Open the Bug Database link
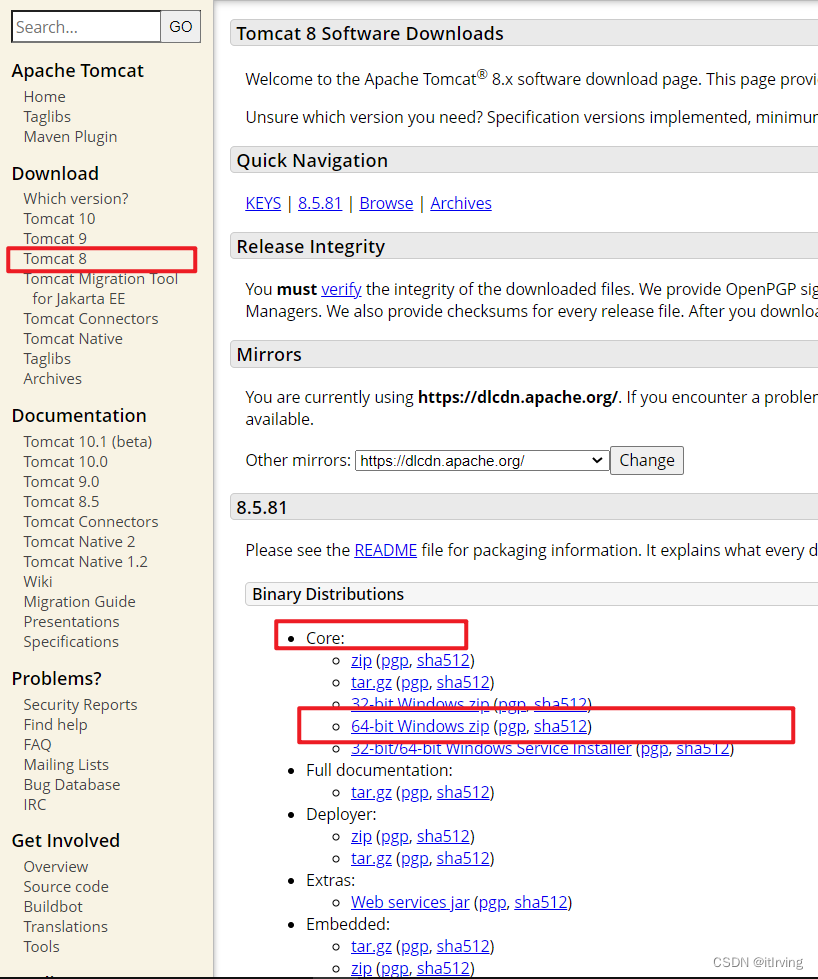The height and width of the screenshot is (979, 818). (72, 784)
